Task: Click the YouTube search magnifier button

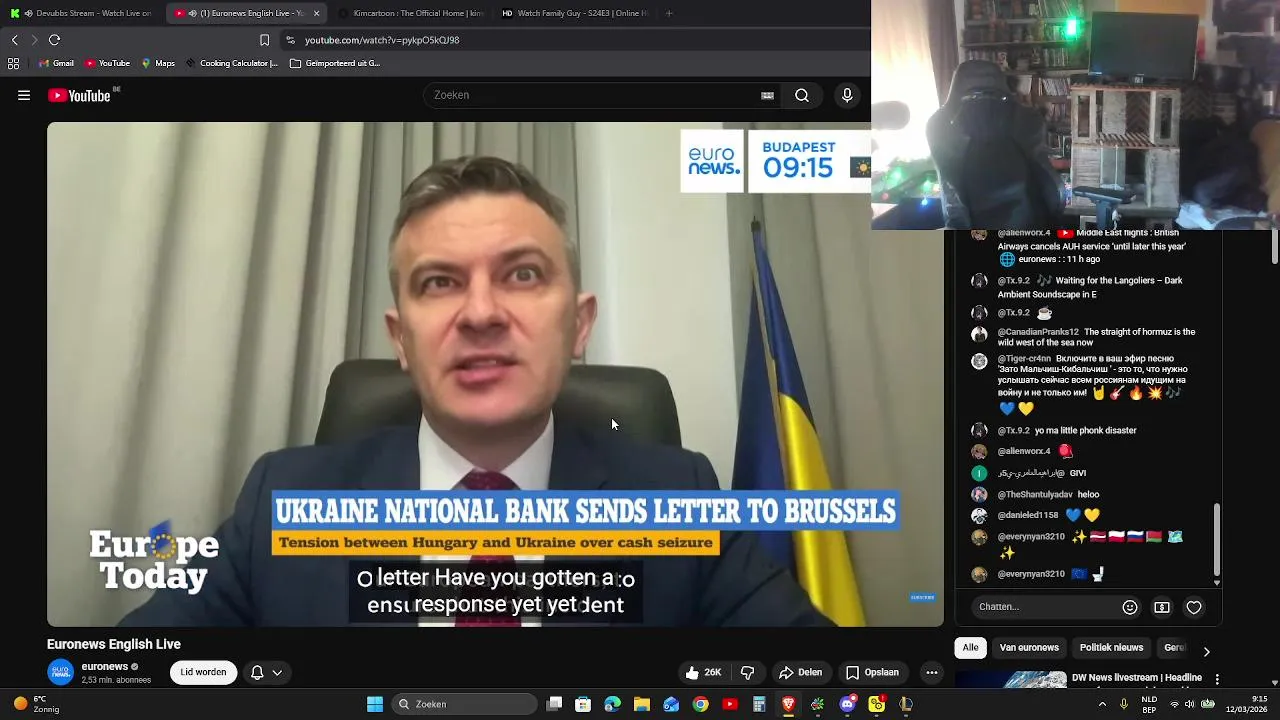Action: pos(802,95)
